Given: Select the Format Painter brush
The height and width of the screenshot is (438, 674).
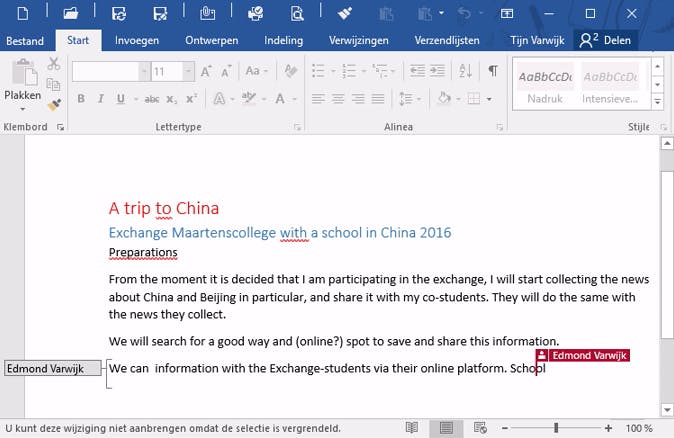Looking at the screenshot, I should click(x=54, y=104).
